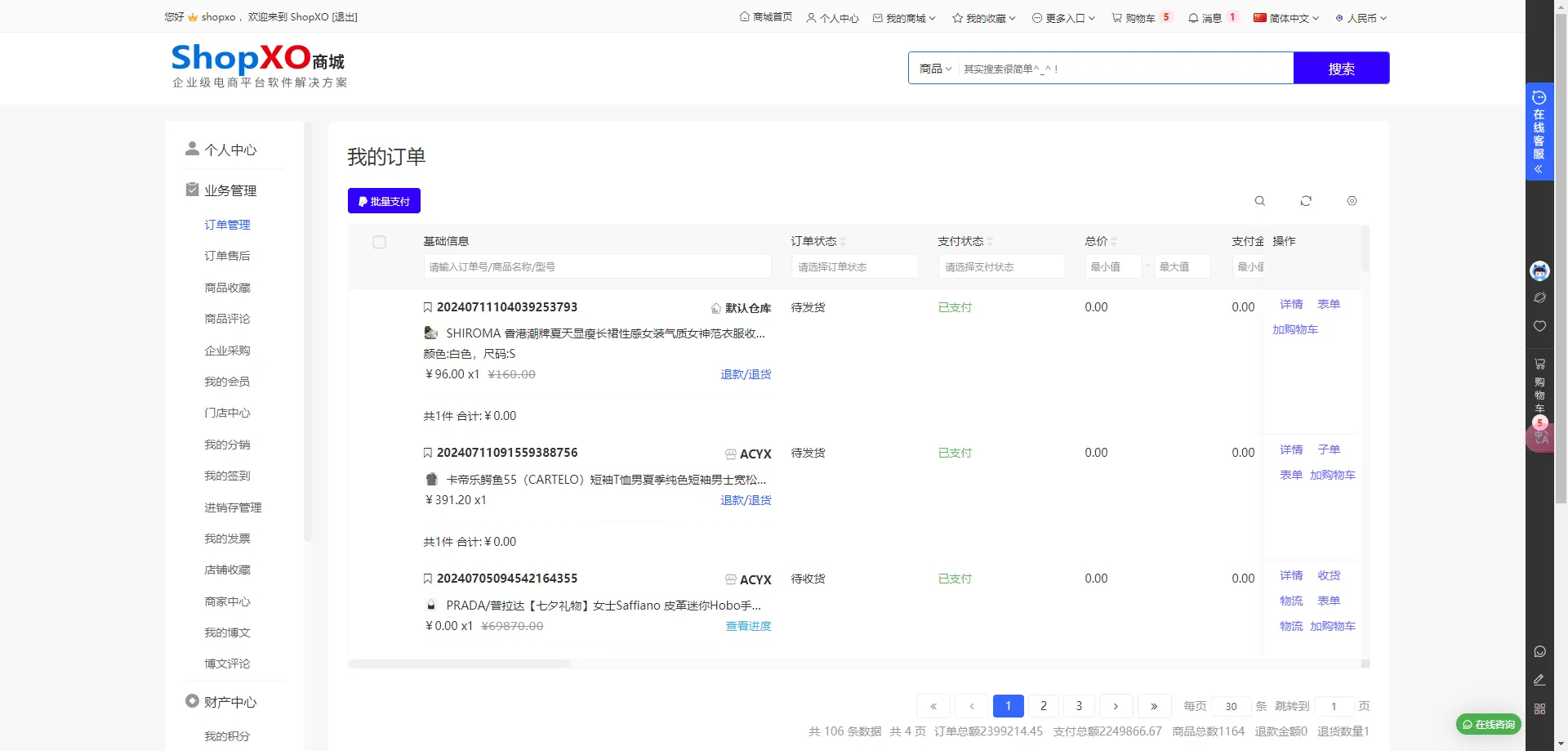Focus the 总价 最小值 input
This screenshot has height=751, width=1568.
point(1113,266)
